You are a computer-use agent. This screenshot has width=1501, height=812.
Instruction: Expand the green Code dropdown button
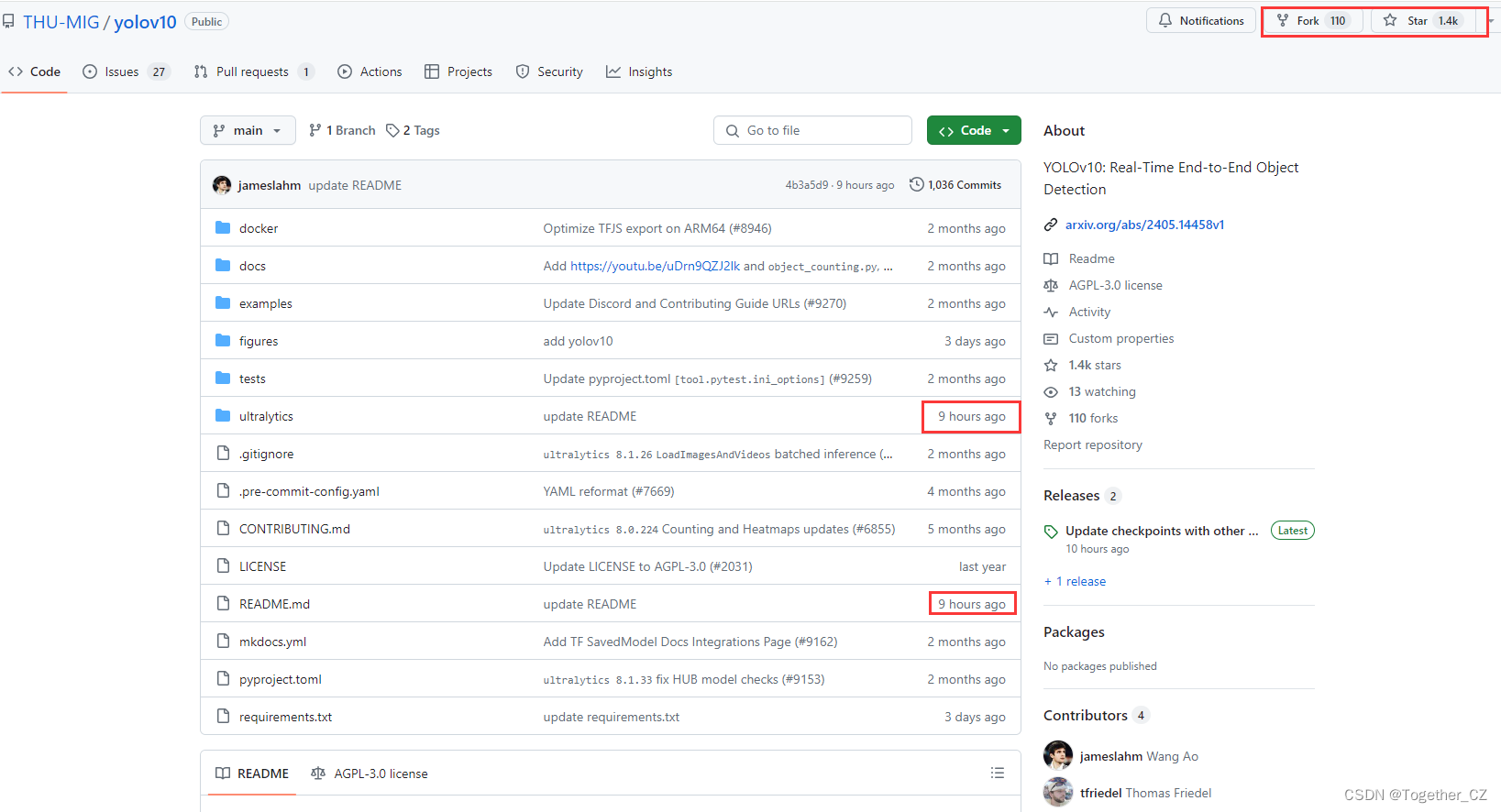coord(974,130)
